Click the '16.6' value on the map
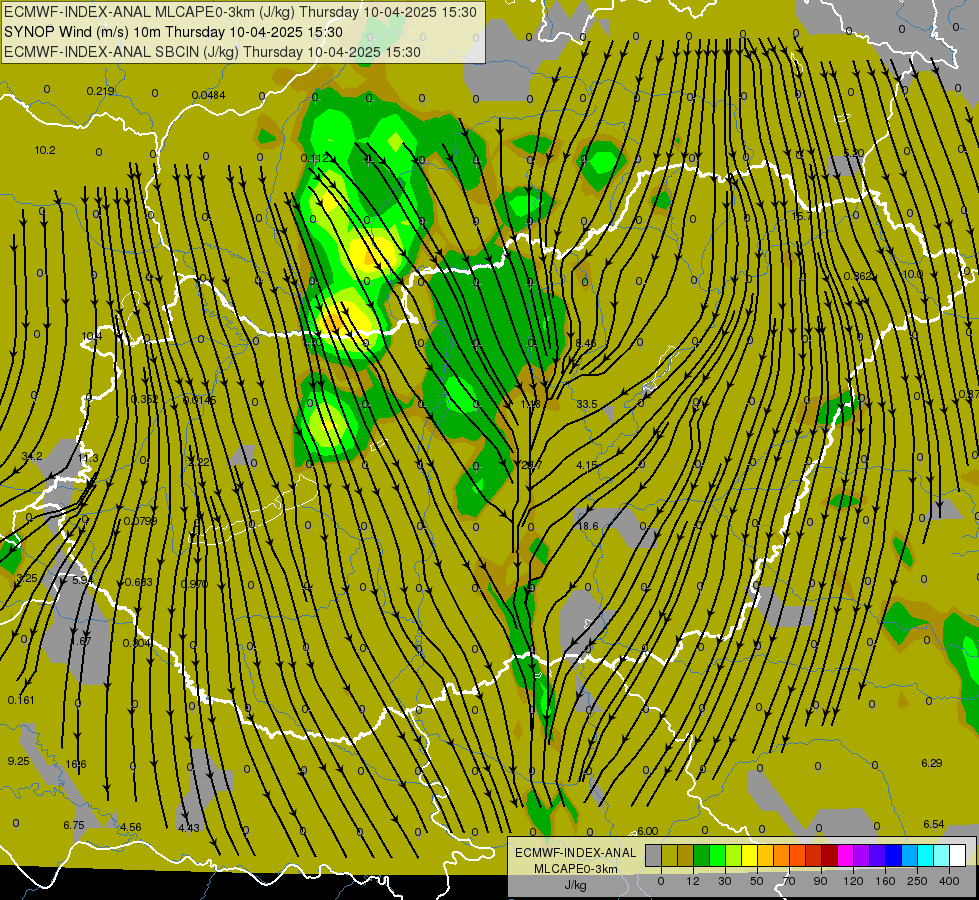This screenshot has width=979, height=900. point(76,764)
